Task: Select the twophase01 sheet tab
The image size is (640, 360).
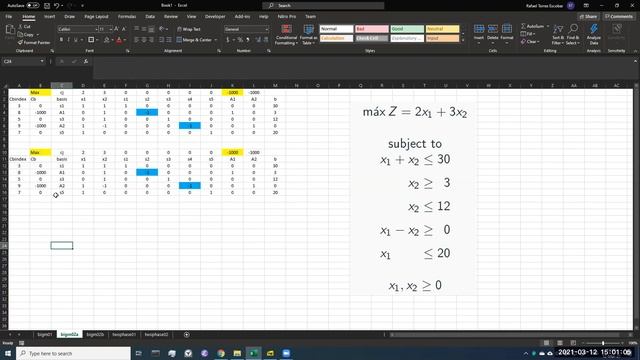Action: [x=124, y=335]
